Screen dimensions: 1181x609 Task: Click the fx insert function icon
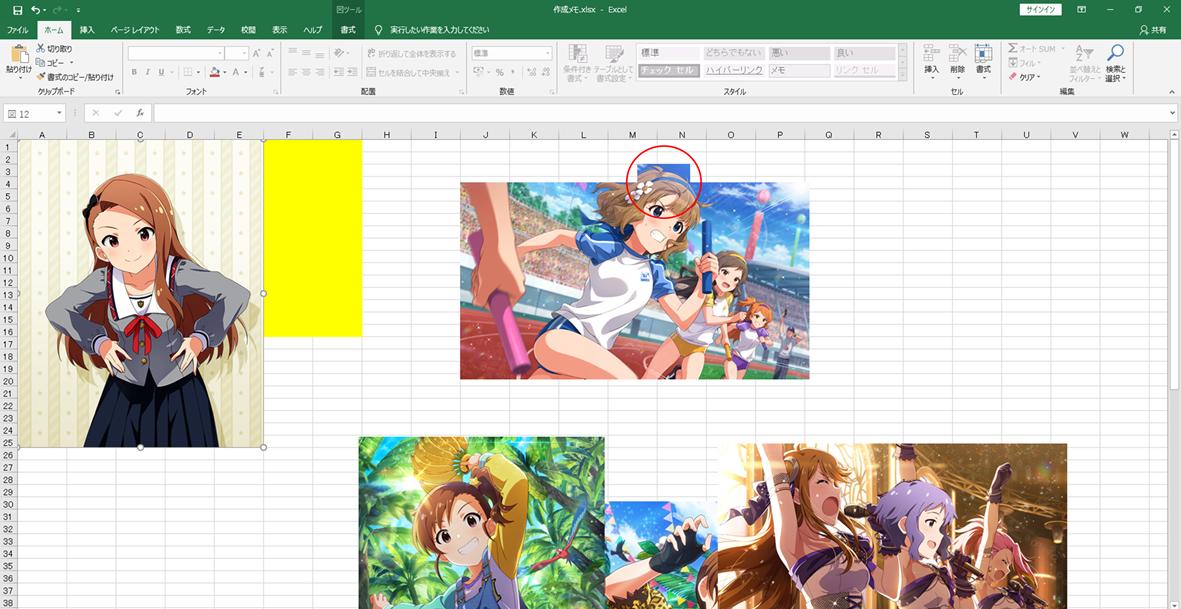[140, 113]
